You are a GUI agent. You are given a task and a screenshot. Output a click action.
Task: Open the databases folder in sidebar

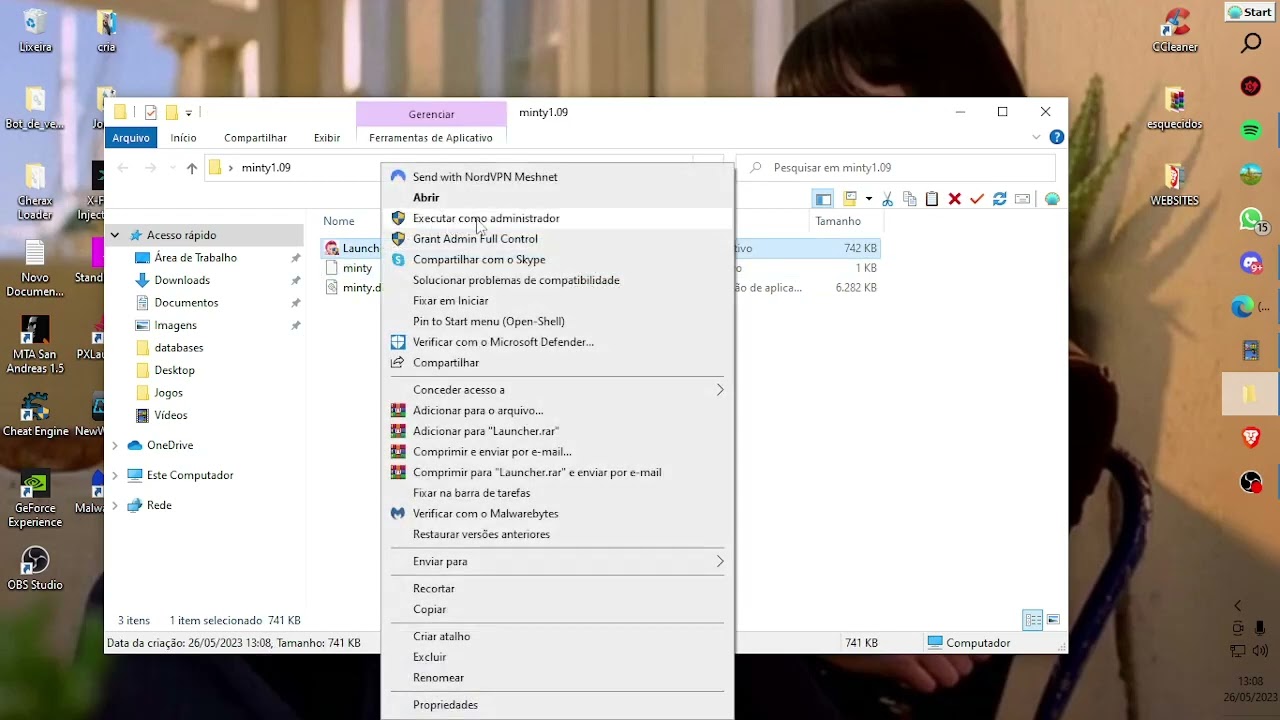point(178,348)
